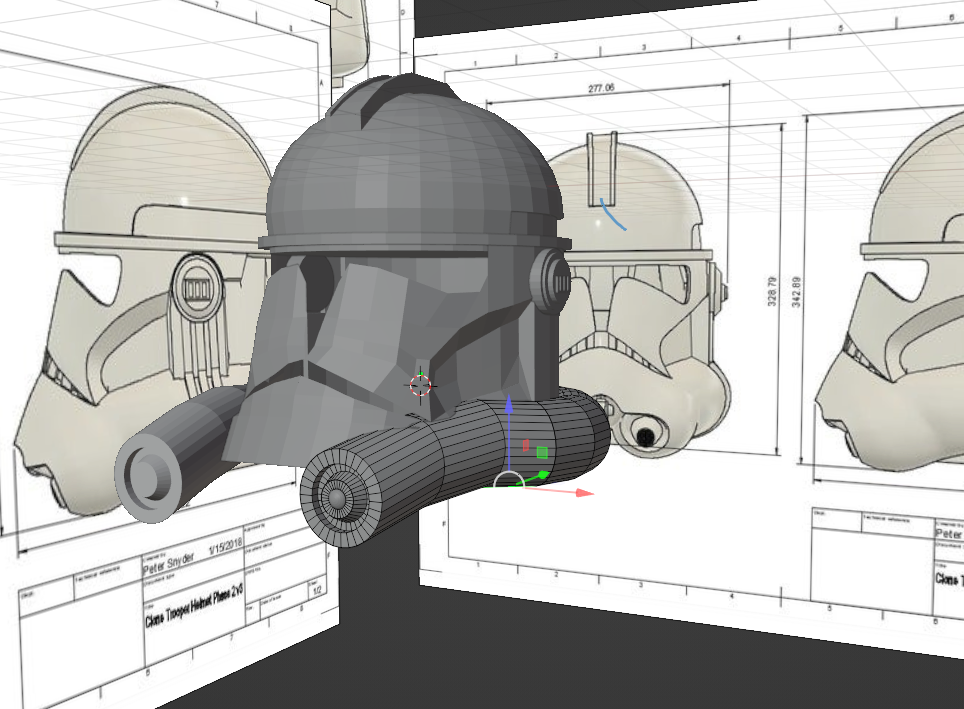Click the green Y-axis gizmo handle

(x=543, y=474)
